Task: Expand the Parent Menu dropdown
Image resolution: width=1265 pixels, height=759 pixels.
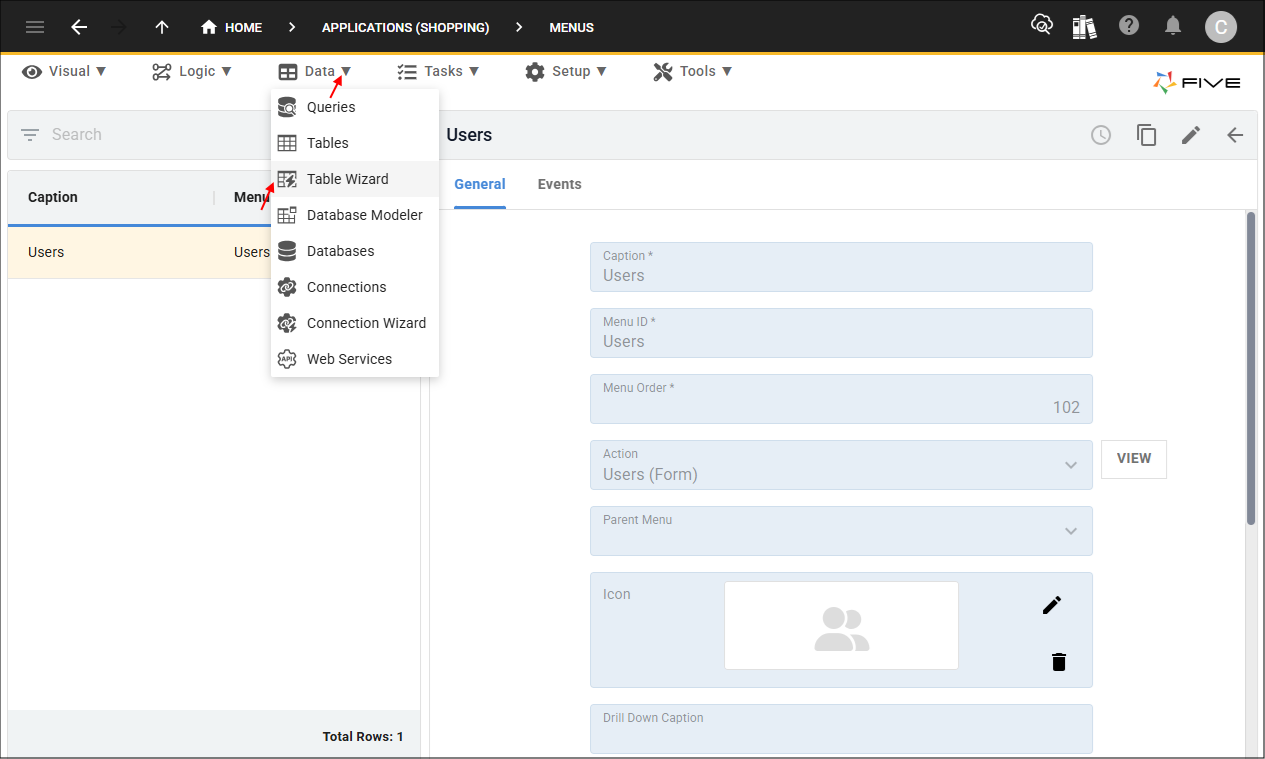Action: (1071, 531)
